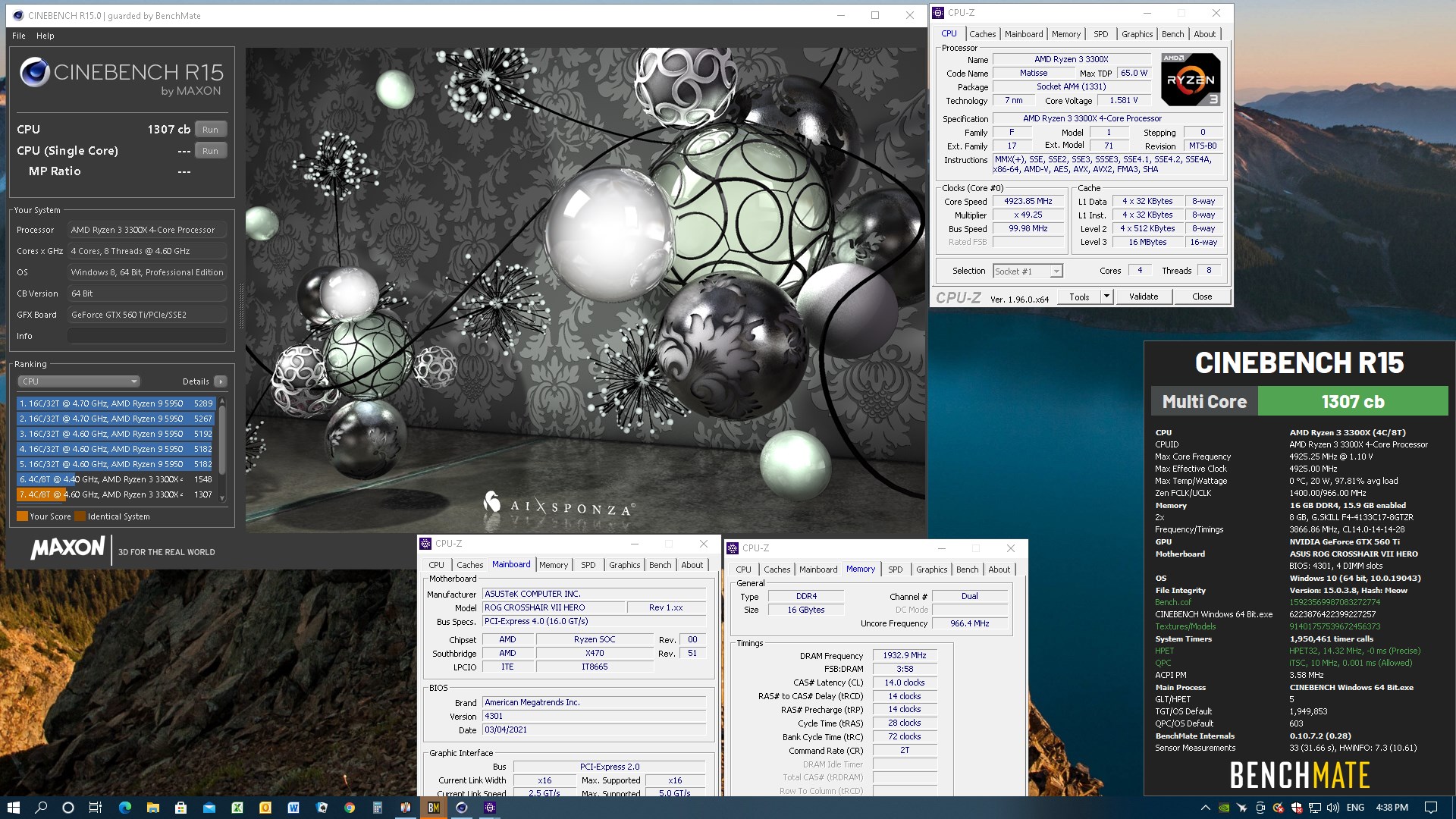Open SPD tab in the top CPU-Z window
Image resolution: width=1456 pixels, height=819 pixels.
(x=1101, y=34)
